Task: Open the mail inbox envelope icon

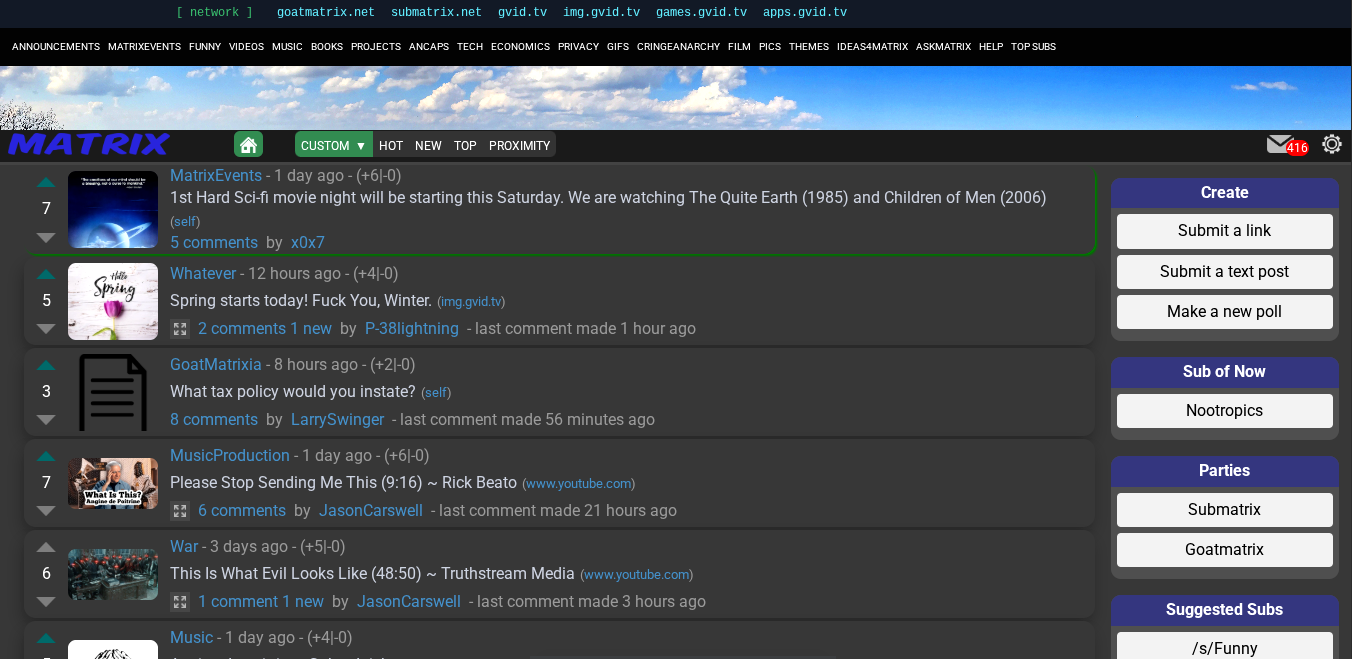Action: [1279, 144]
